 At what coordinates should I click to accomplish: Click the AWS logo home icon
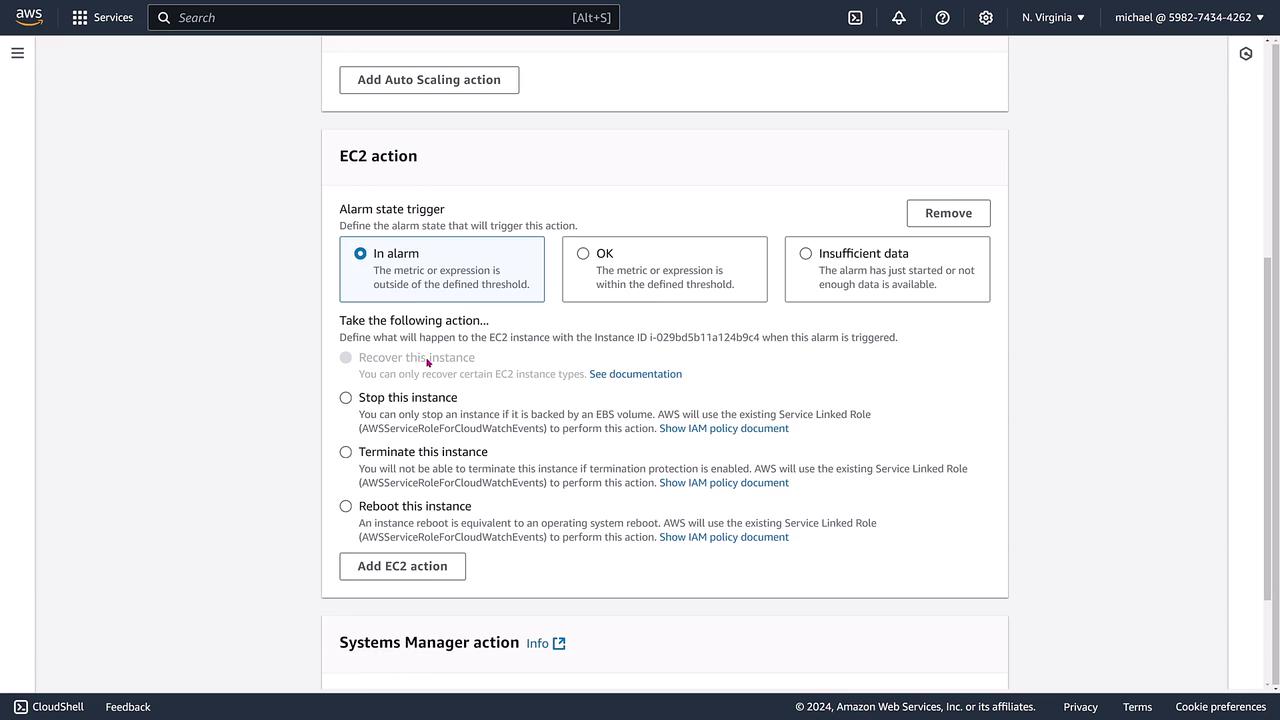[x=29, y=17]
